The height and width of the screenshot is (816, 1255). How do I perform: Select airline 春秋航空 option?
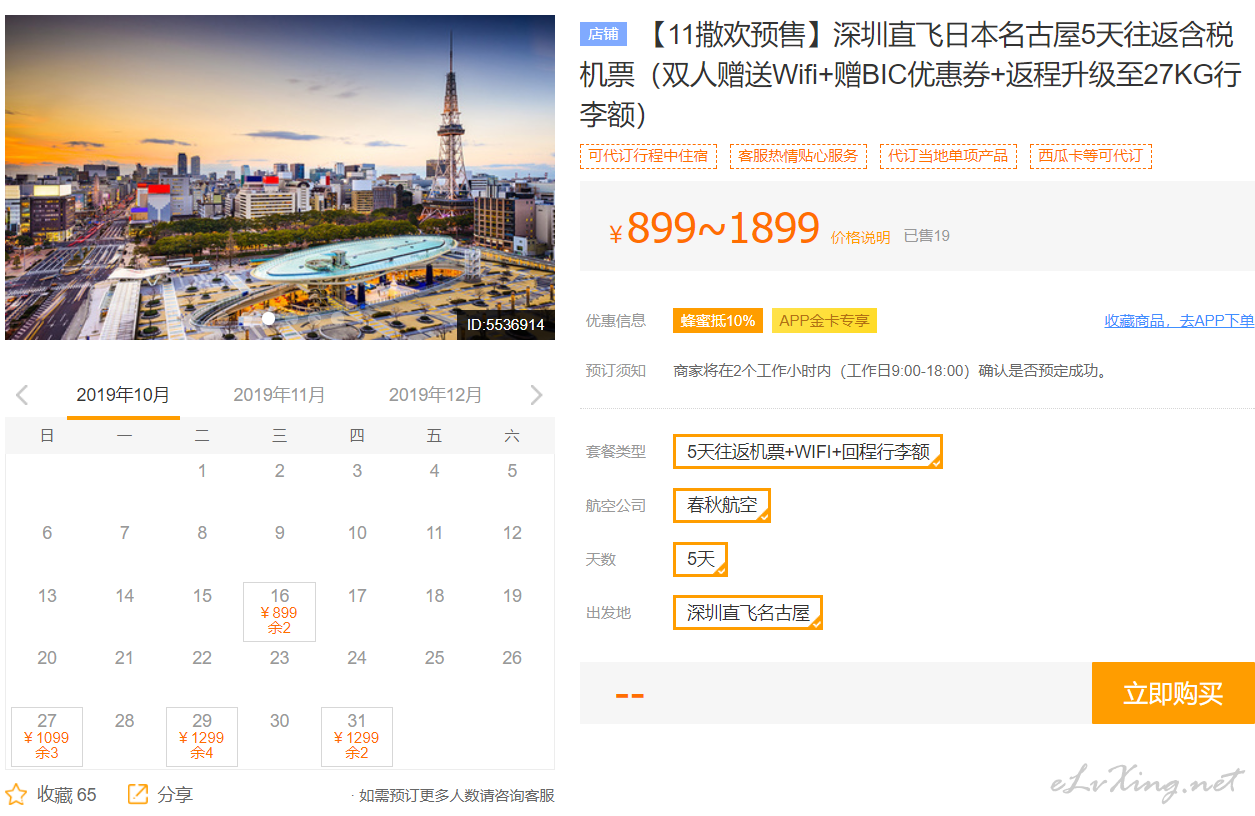tap(722, 505)
